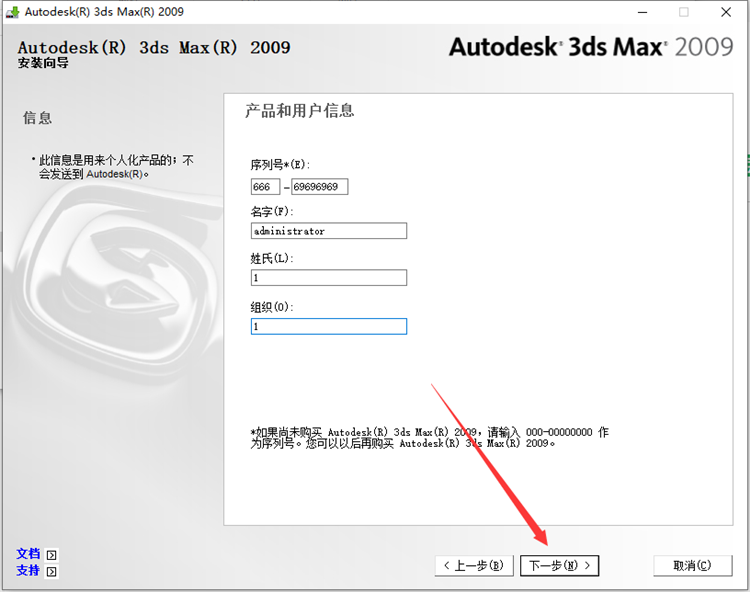This screenshot has height=592, width=750.
Task: Focus the serial number field 69696969
Action: click(x=320, y=186)
